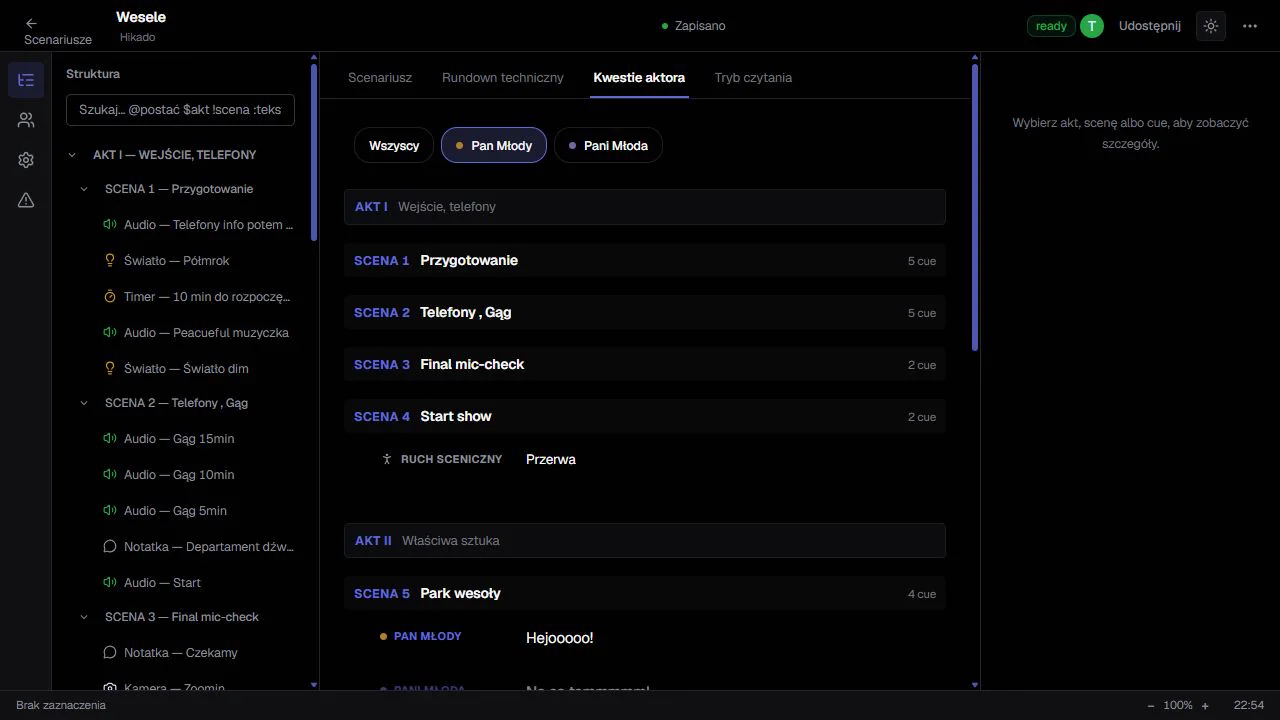
Task: Zoom in with the plus button
Action: coord(1205,705)
